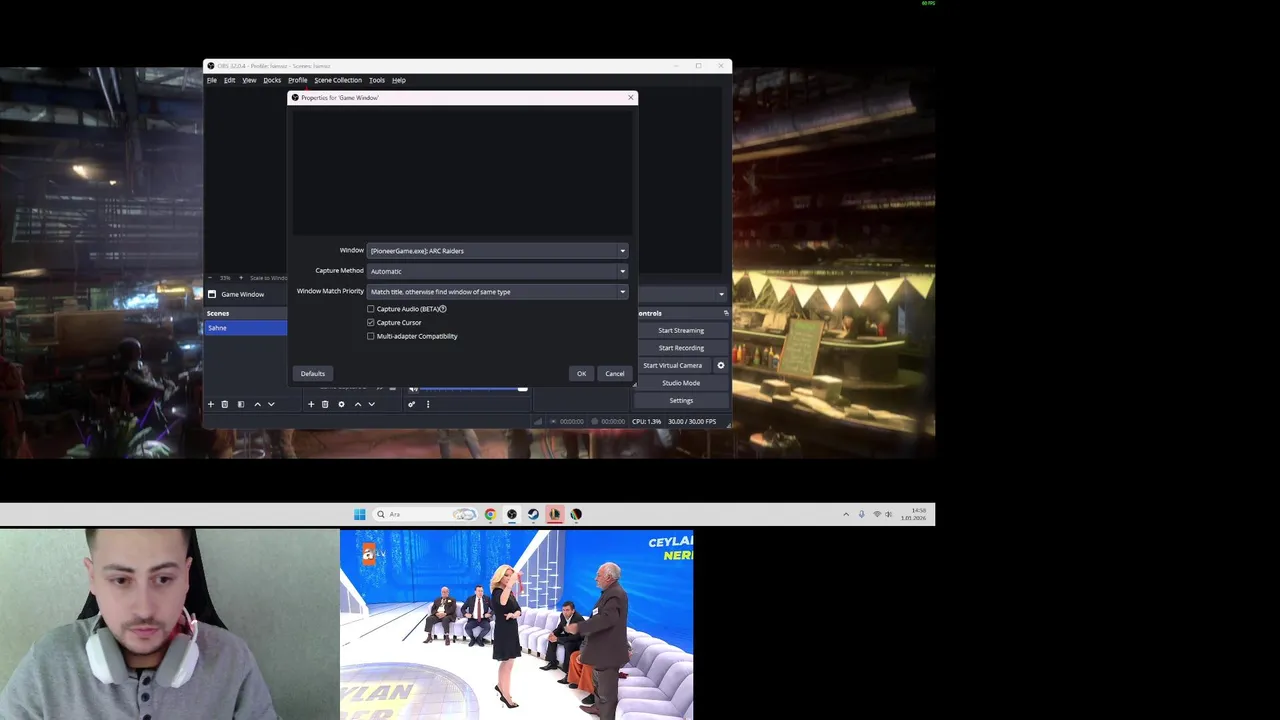Click the 30.00 / 30.00 FPS status text
Viewport: 1280px width, 720px height.
coord(692,421)
